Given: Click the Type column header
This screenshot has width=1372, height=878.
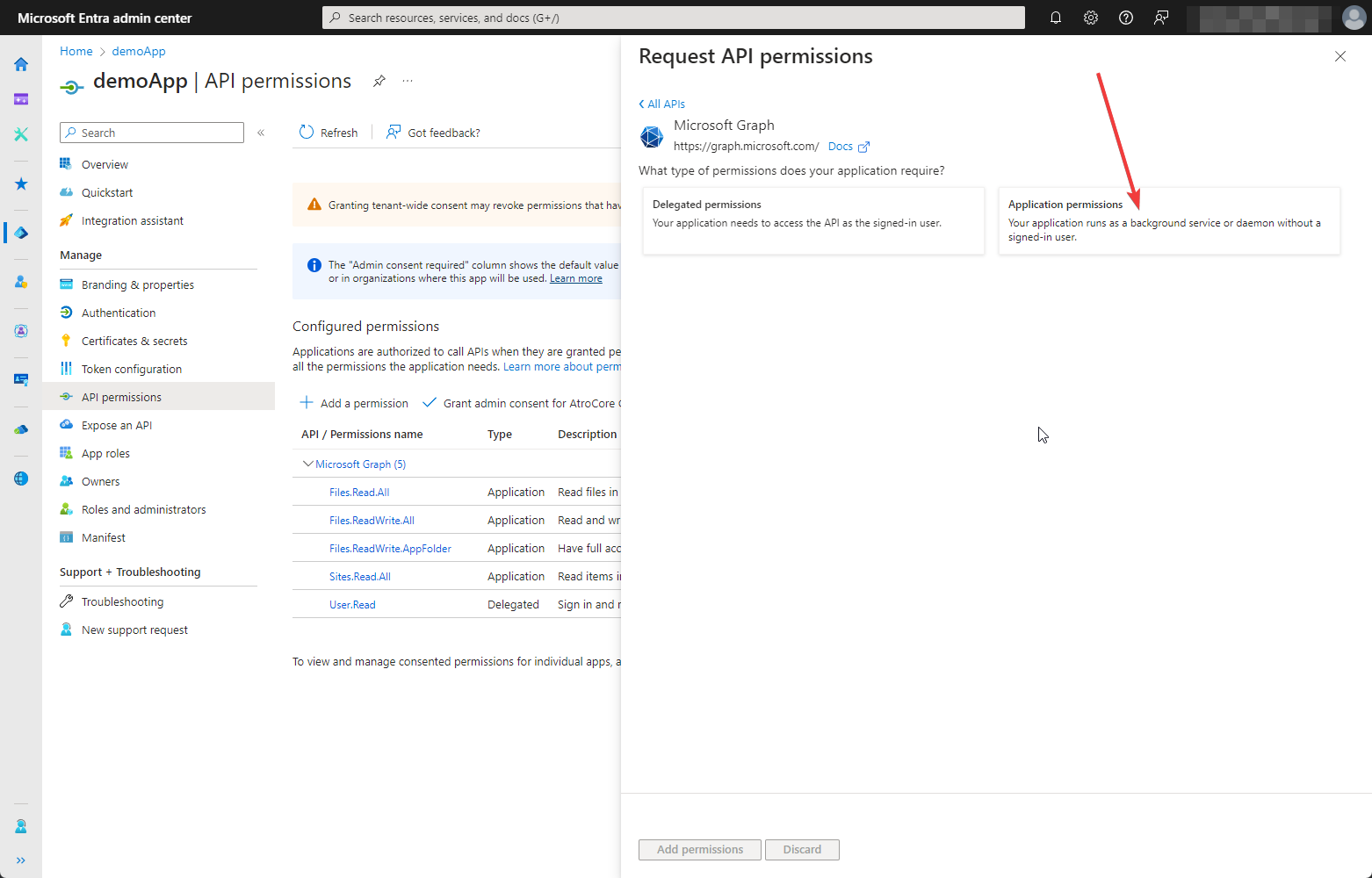Looking at the screenshot, I should point(500,435).
